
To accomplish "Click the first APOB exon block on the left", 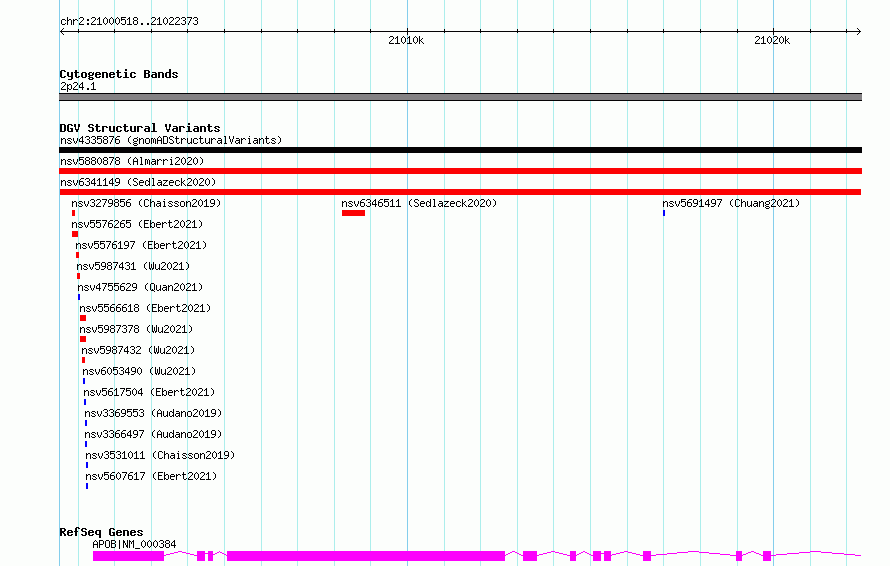I will (x=128, y=556).
